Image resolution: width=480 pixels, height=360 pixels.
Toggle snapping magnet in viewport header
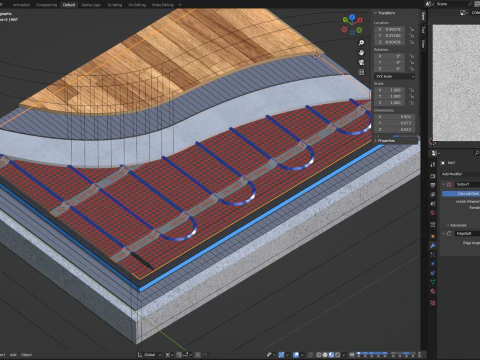(179, 355)
